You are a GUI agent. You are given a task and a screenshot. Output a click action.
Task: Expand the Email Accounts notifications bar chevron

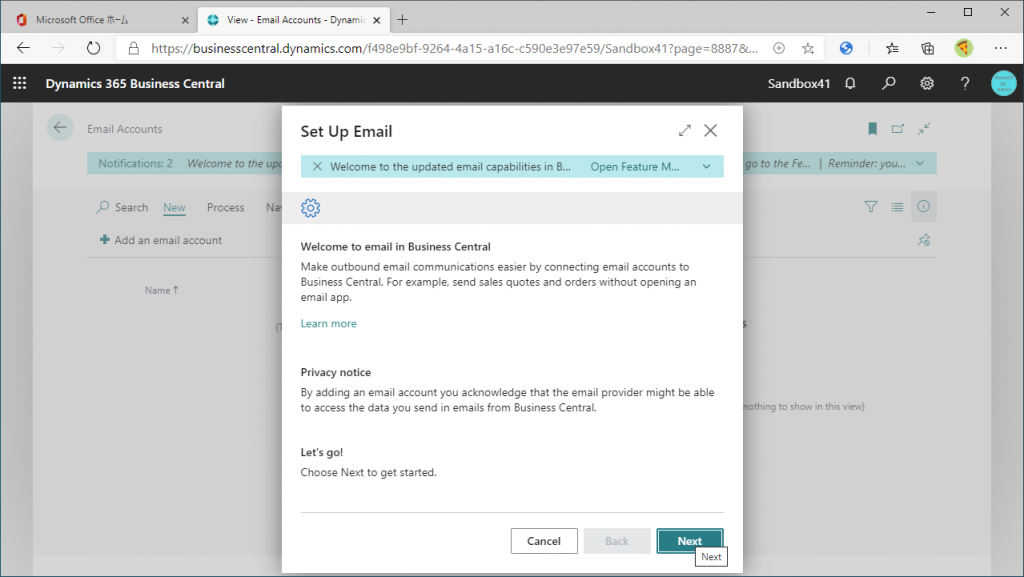920,163
